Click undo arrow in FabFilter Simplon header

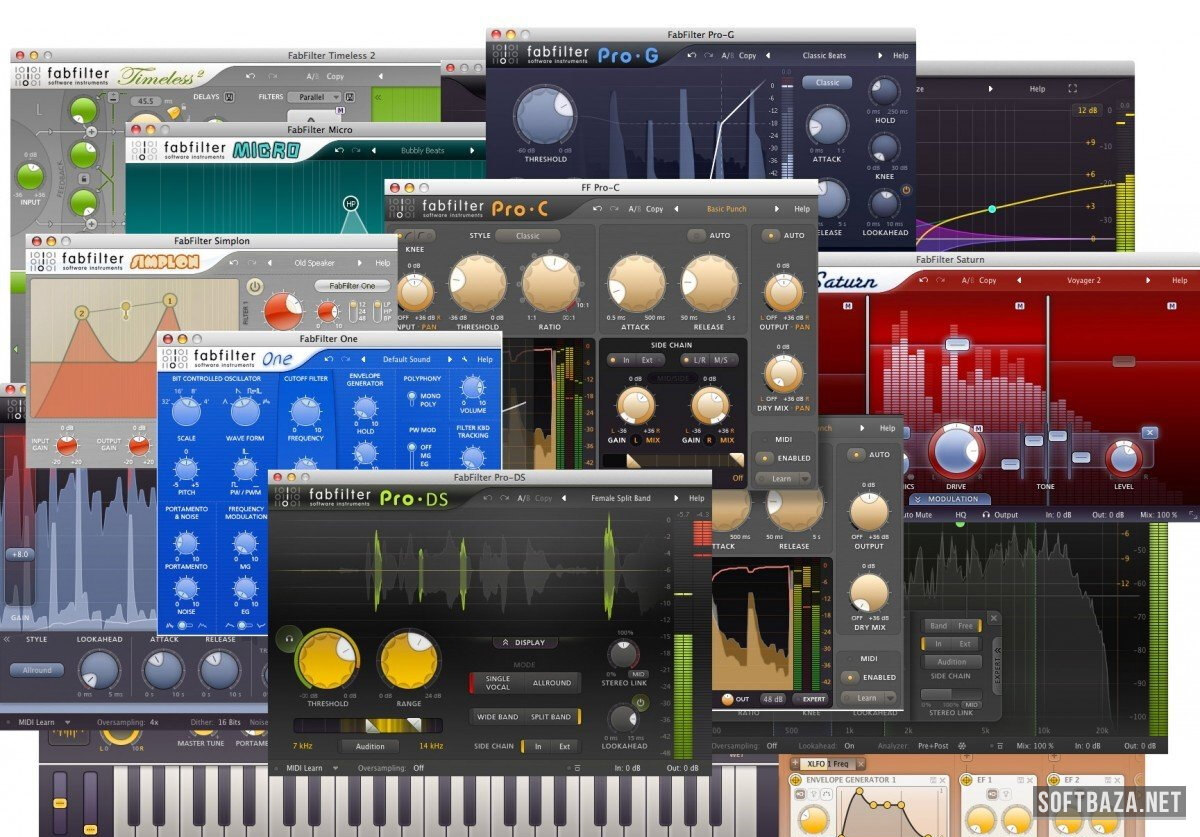pyautogui.click(x=232, y=263)
